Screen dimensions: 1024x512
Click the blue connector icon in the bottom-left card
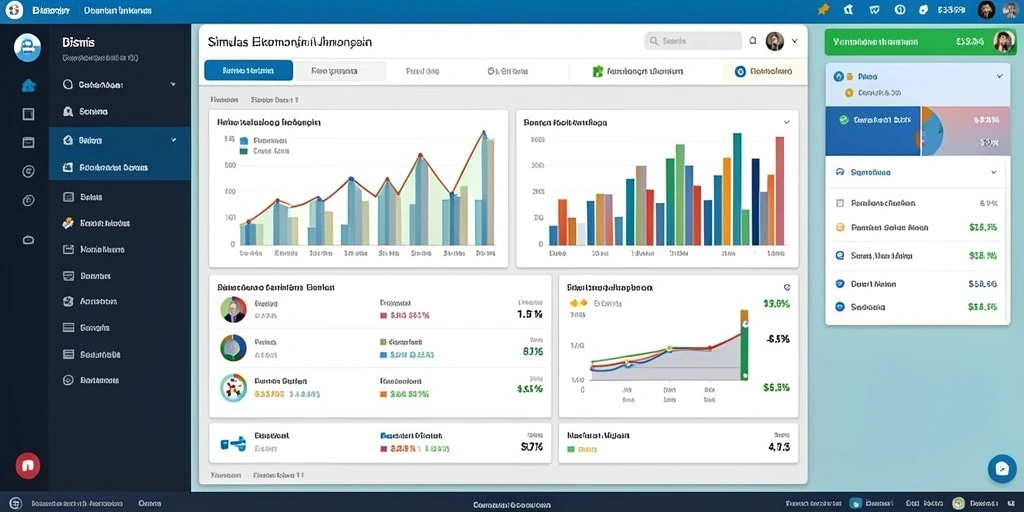pos(232,443)
